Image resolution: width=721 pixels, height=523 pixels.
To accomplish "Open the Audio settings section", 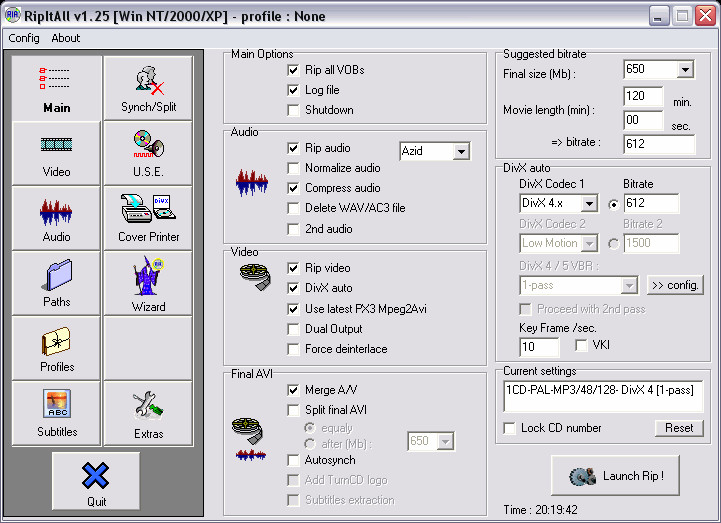I will [x=57, y=218].
